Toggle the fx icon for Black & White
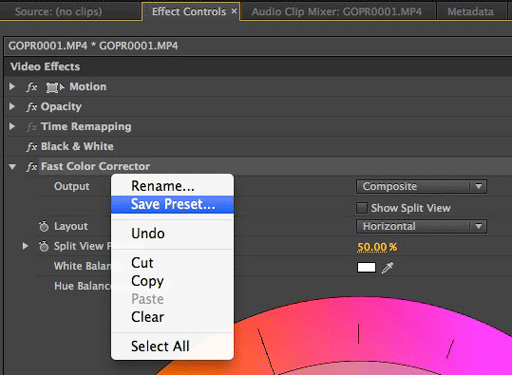 32,147
